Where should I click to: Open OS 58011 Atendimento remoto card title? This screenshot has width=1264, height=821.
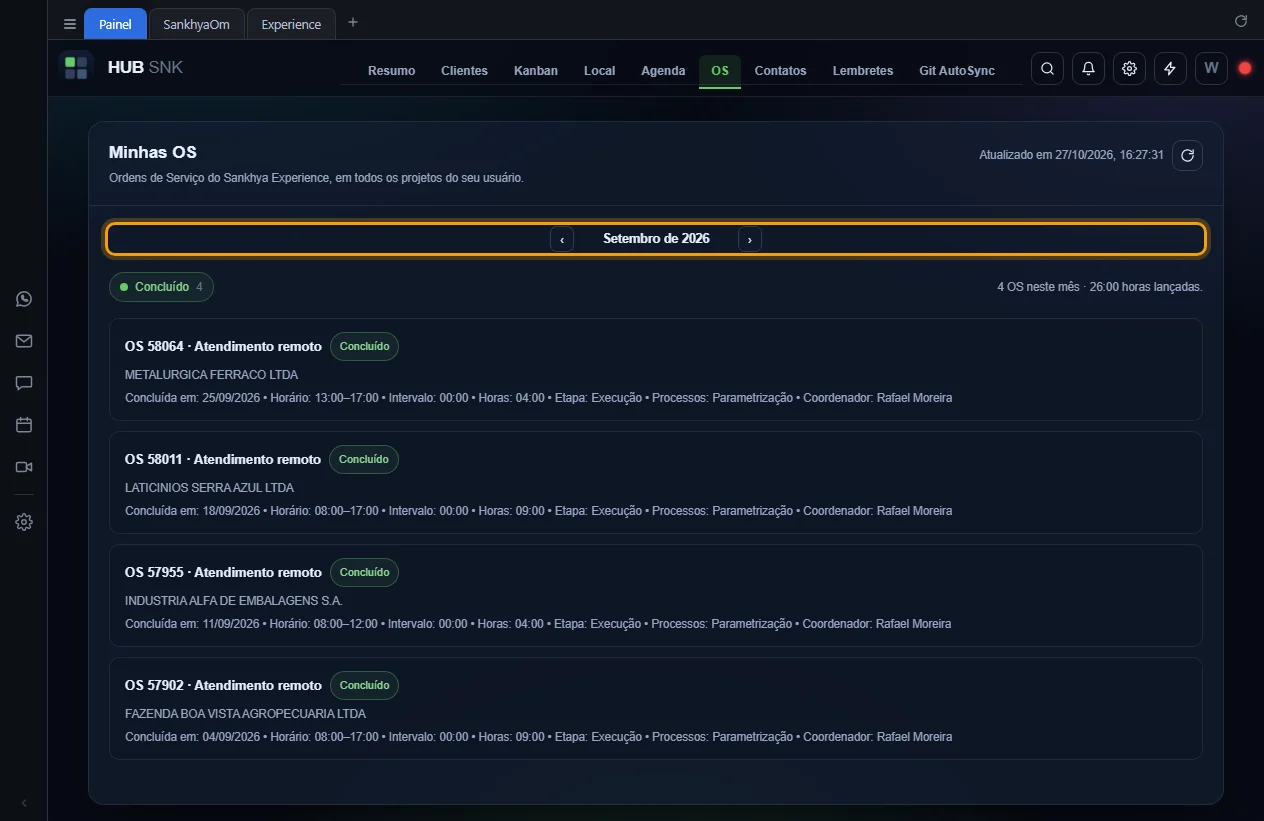[223, 460]
